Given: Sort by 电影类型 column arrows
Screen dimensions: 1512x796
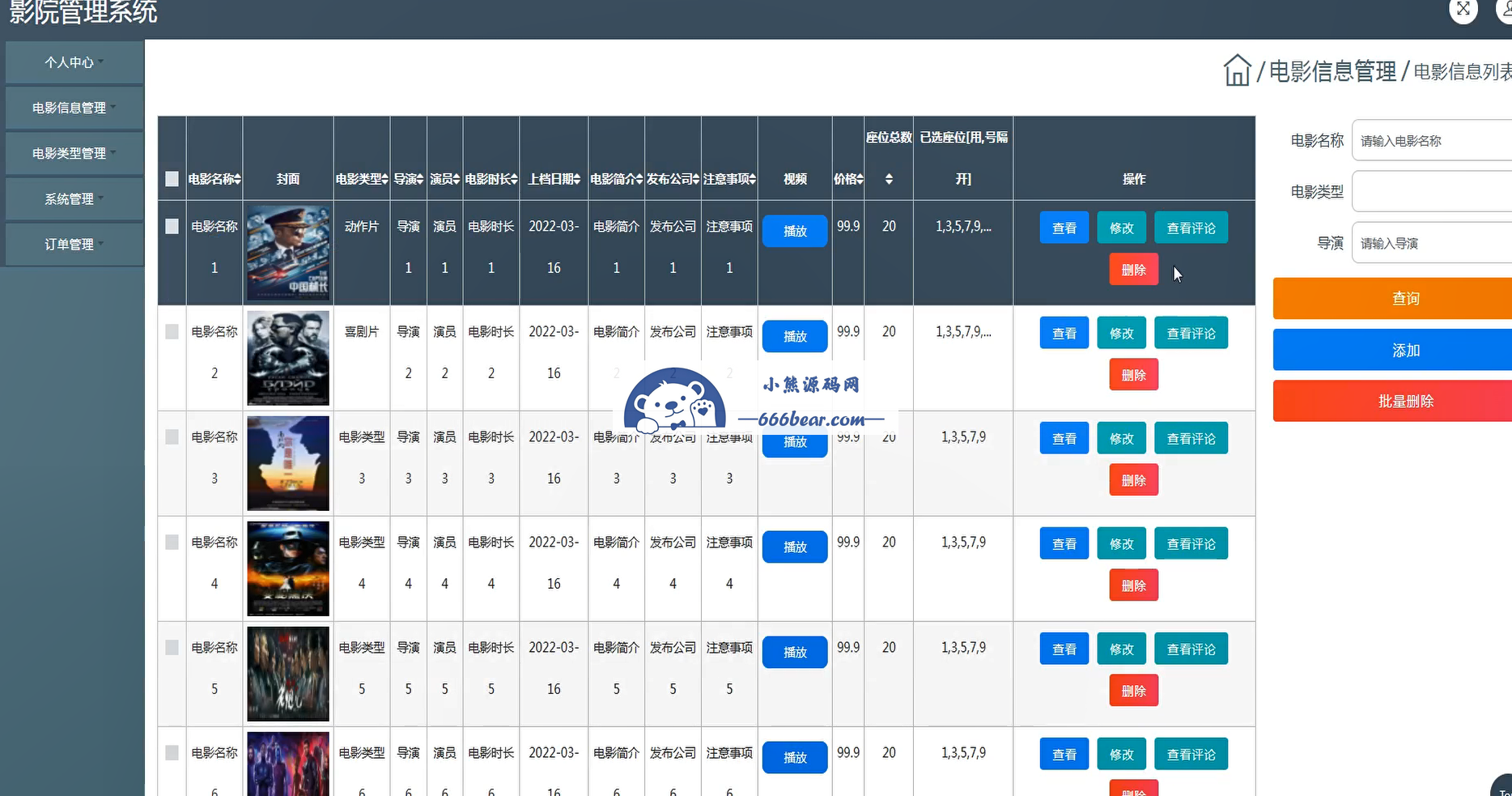Looking at the screenshot, I should (384, 179).
